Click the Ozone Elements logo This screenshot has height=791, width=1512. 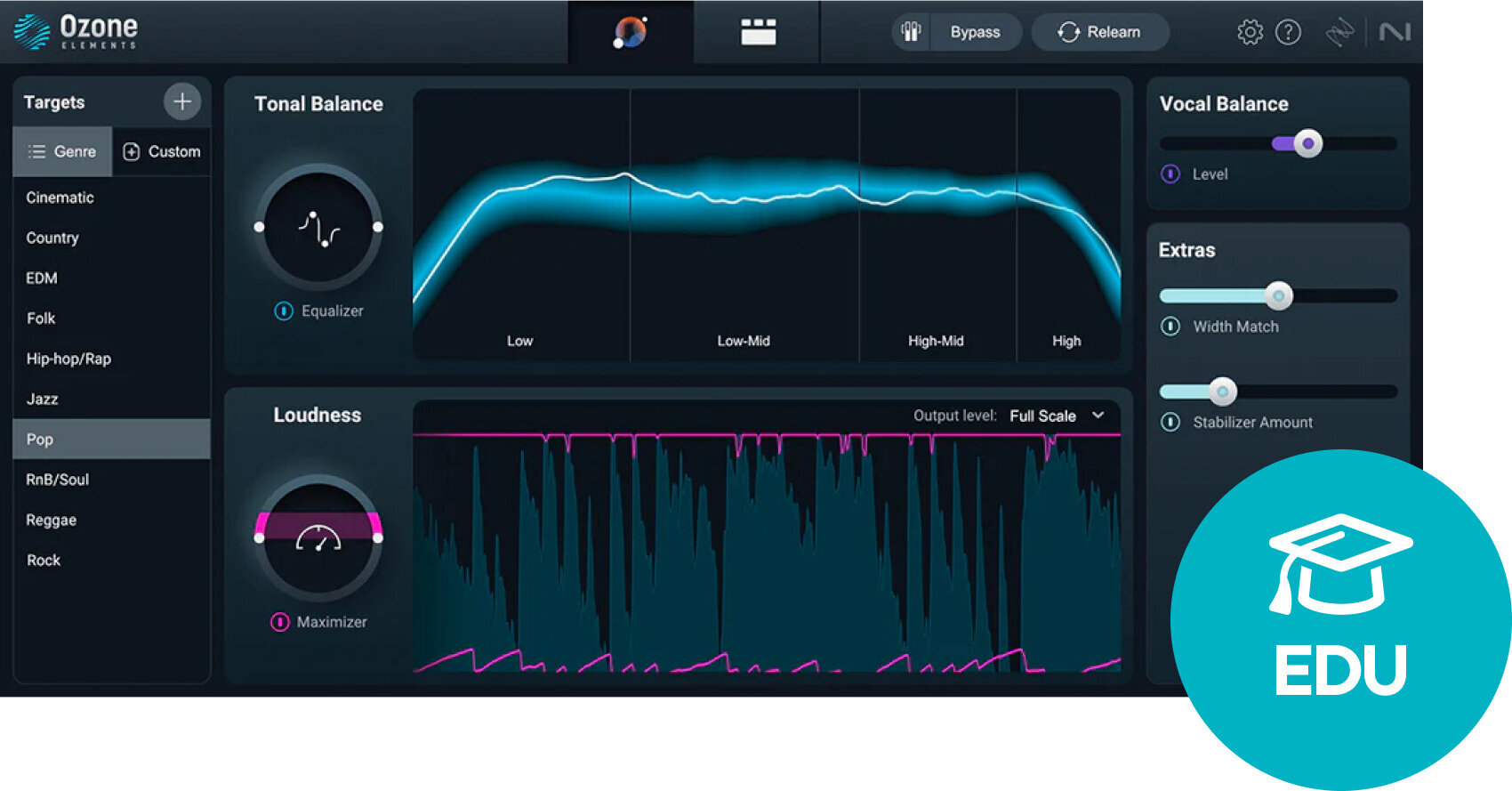[76, 32]
